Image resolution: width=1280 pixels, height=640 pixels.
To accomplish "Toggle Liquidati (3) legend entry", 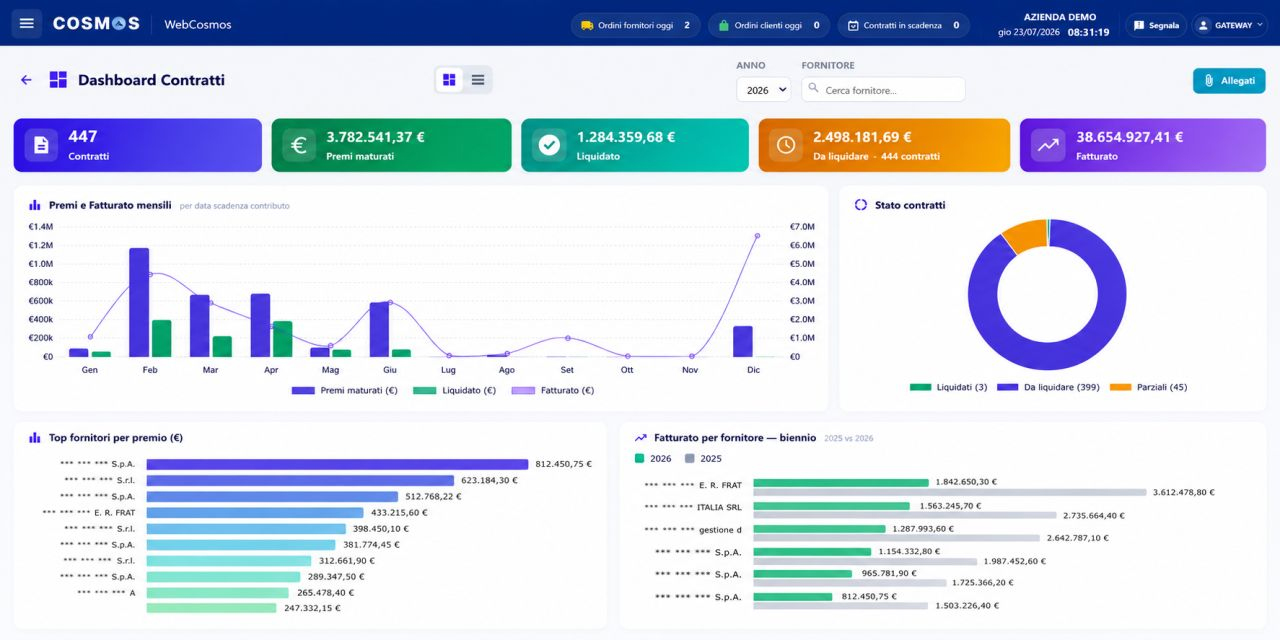I will point(948,387).
